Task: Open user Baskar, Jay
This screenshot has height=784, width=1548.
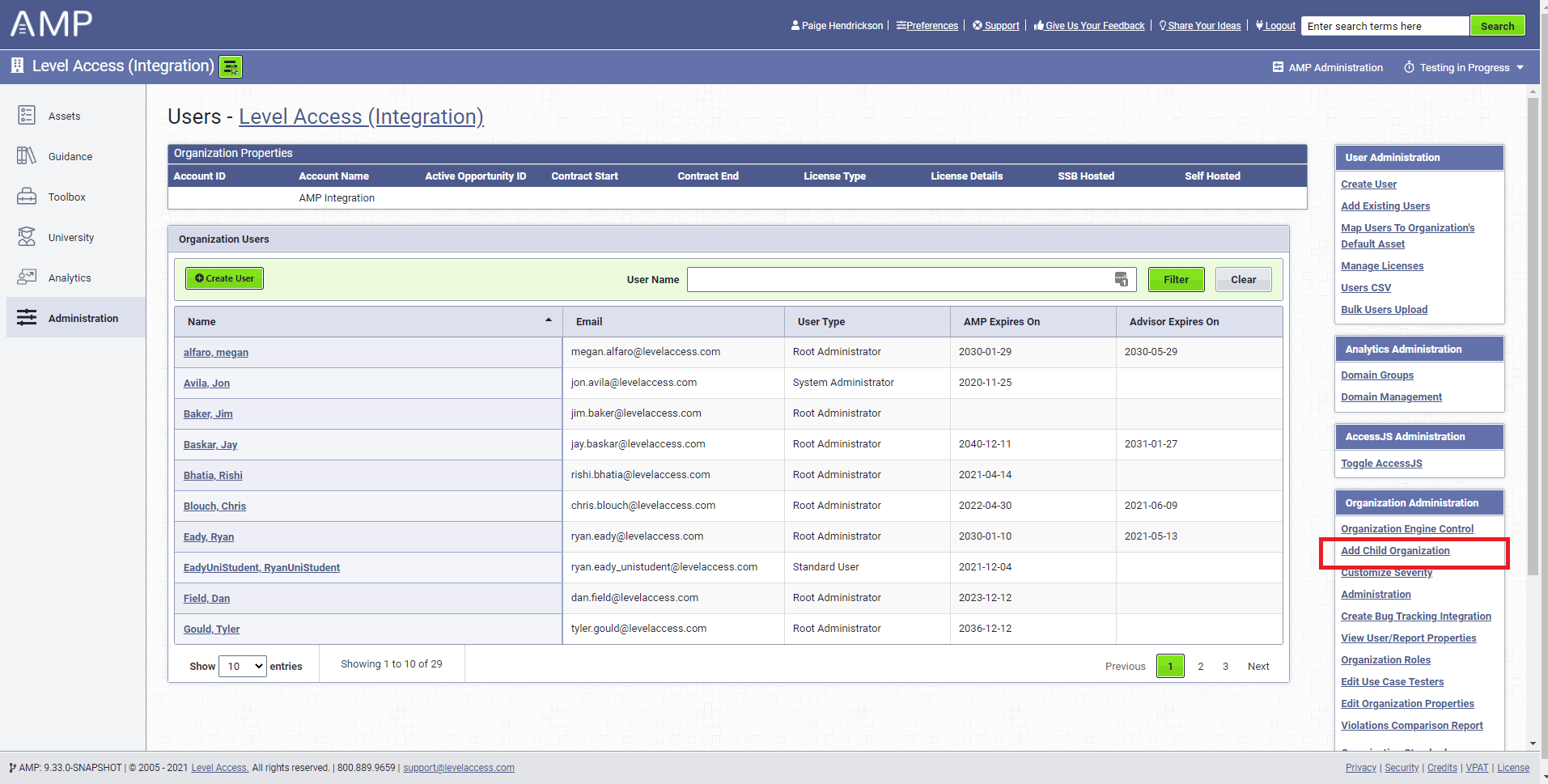Action: (x=210, y=444)
